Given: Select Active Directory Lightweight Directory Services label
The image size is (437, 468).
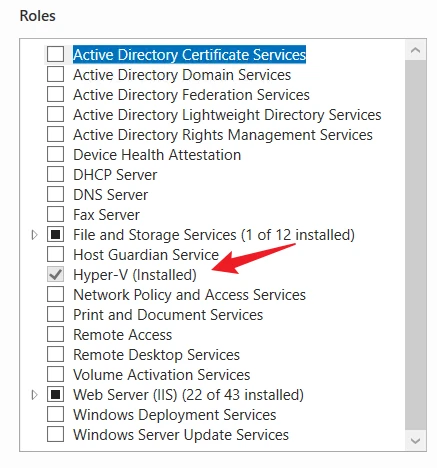Looking at the screenshot, I should tap(227, 115).
